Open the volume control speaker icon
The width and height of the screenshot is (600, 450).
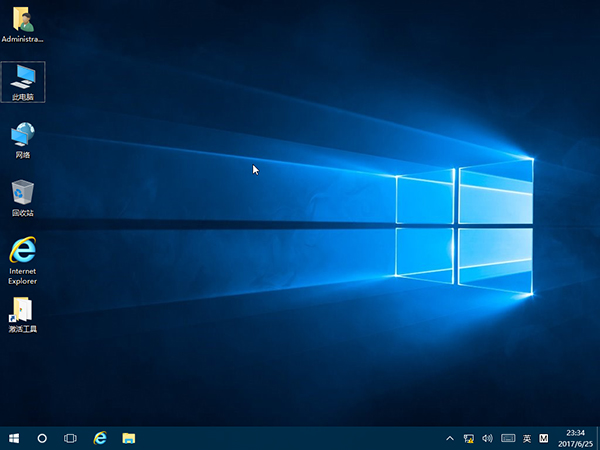click(x=487, y=438)
